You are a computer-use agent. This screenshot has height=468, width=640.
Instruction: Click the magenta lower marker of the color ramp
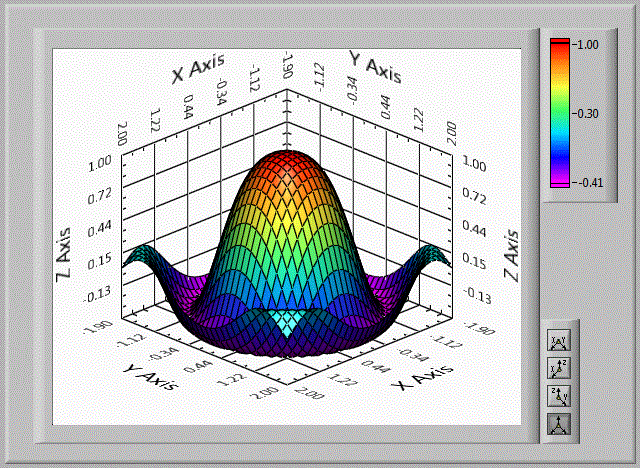point(560,183)
